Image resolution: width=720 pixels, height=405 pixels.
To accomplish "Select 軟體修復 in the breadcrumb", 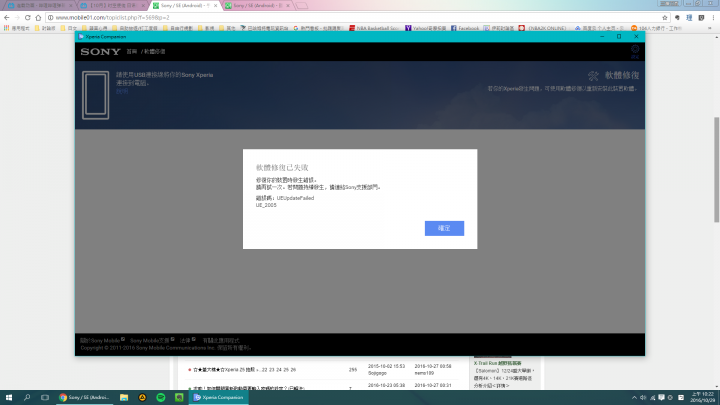I will pos(155,51).
